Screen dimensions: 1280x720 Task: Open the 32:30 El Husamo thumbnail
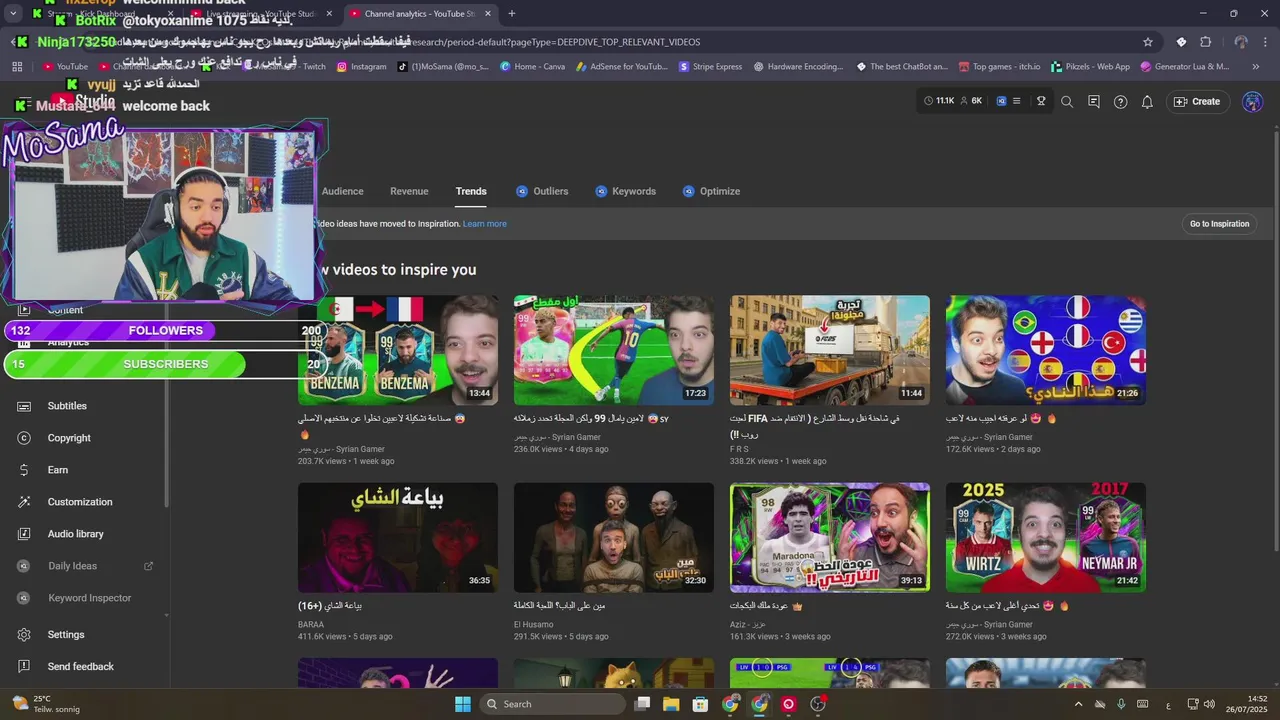point(614,538)
